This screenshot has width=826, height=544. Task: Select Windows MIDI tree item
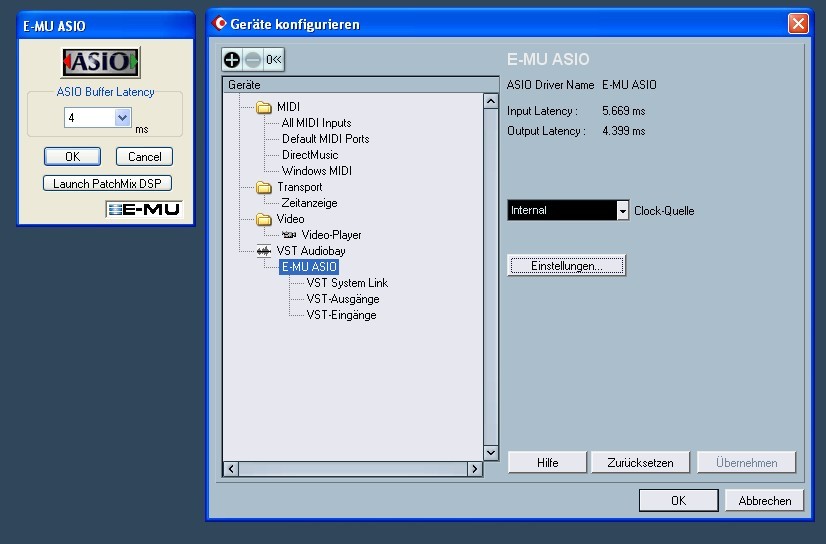317,171
